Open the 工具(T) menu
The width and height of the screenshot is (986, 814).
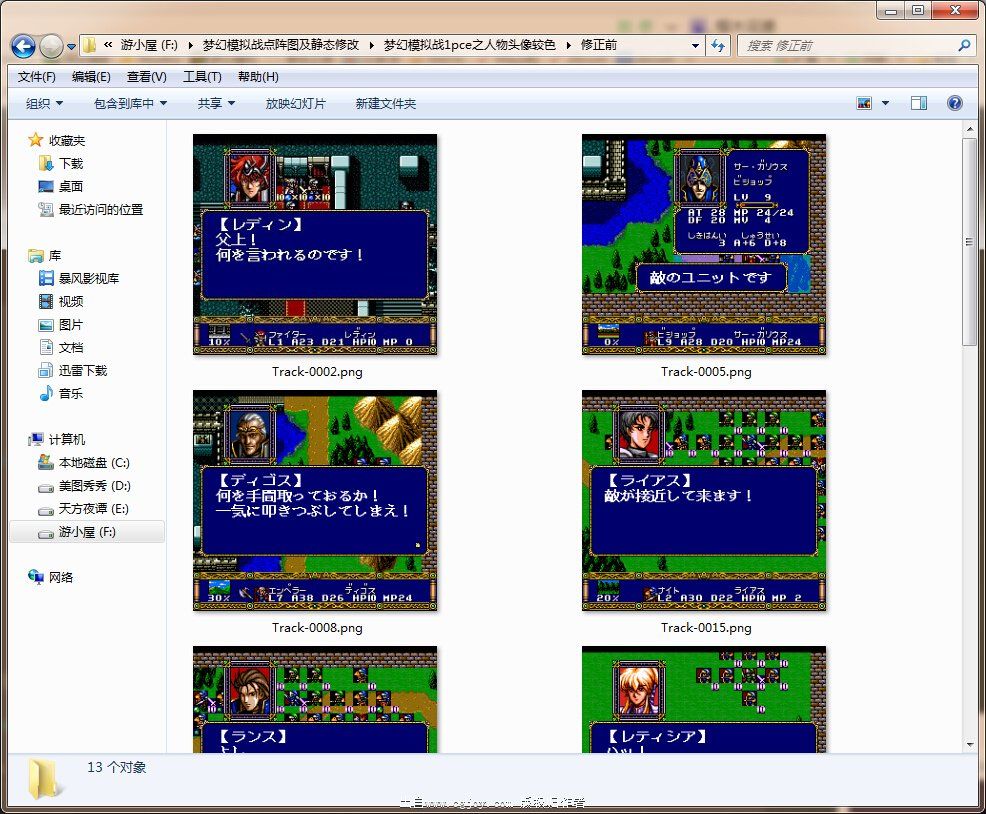tap(201, 77)
